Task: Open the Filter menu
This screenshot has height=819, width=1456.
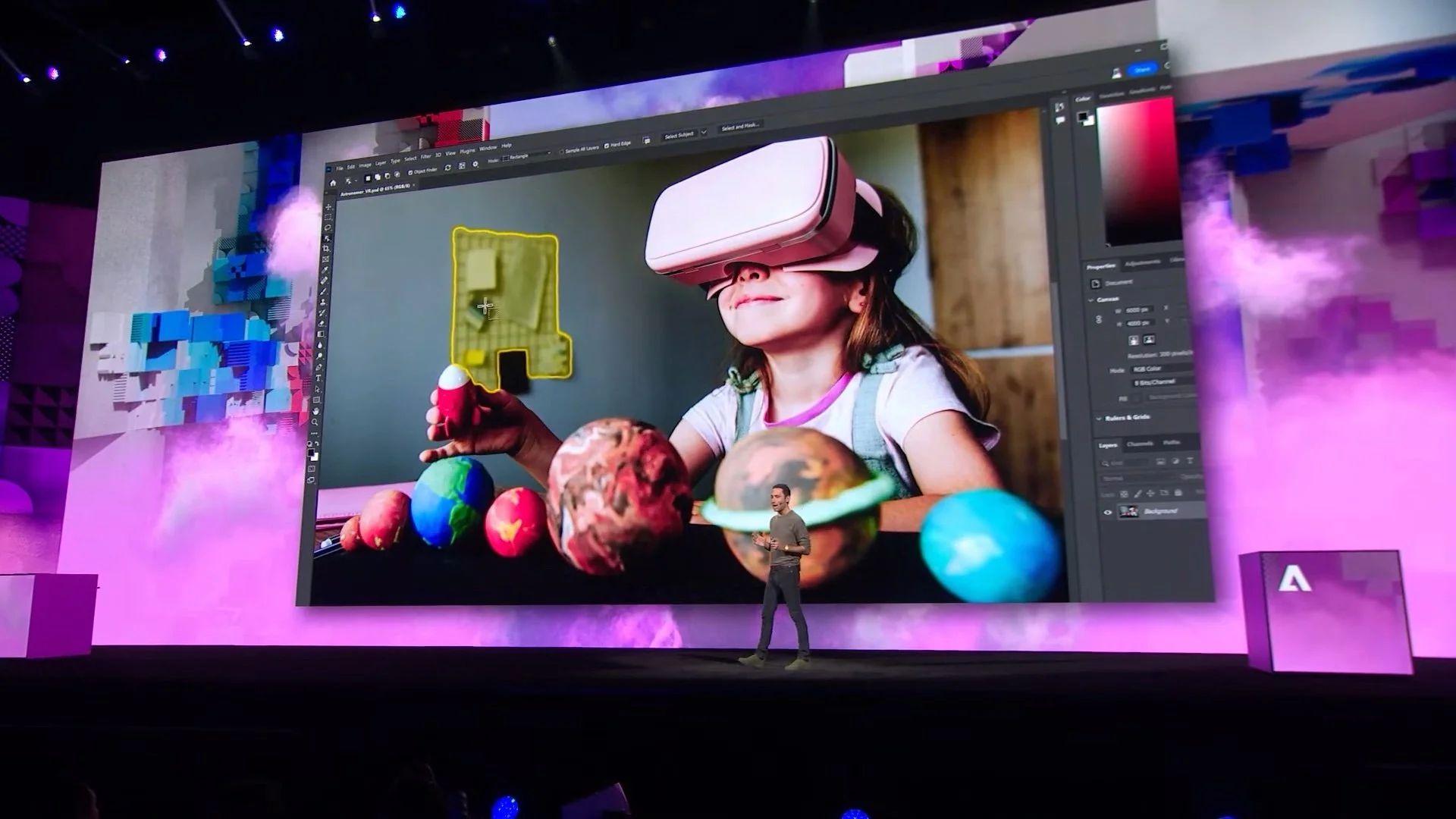Action: 425,156
